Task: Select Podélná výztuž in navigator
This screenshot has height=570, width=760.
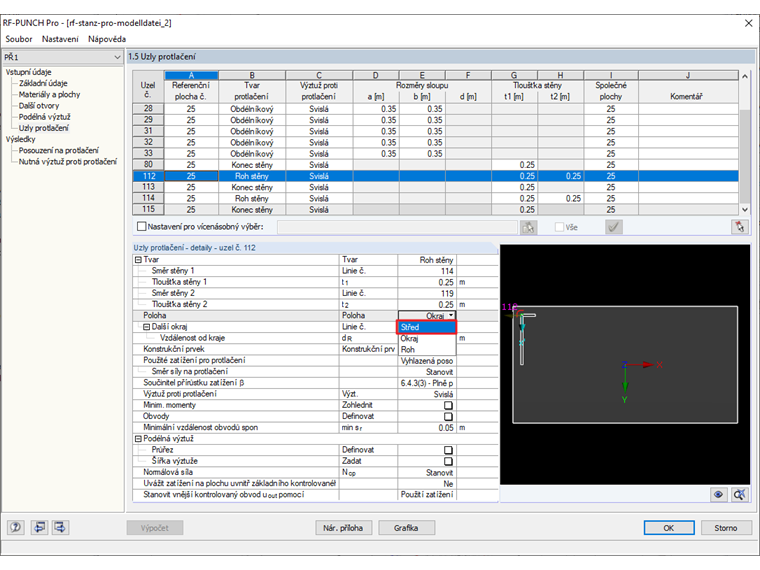Action: click(x=45, y=117)
